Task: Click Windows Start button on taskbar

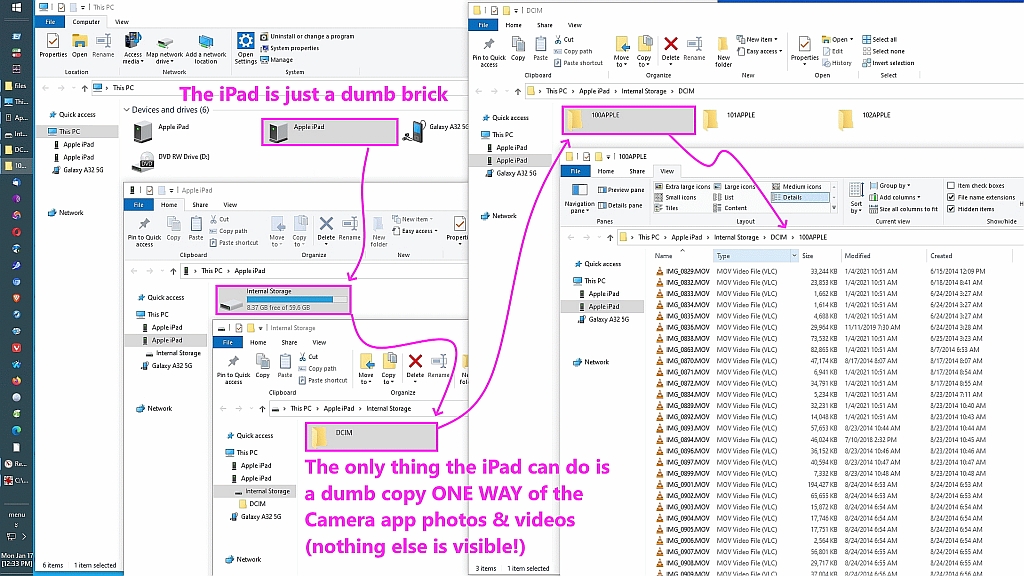Action: point(17,7)
